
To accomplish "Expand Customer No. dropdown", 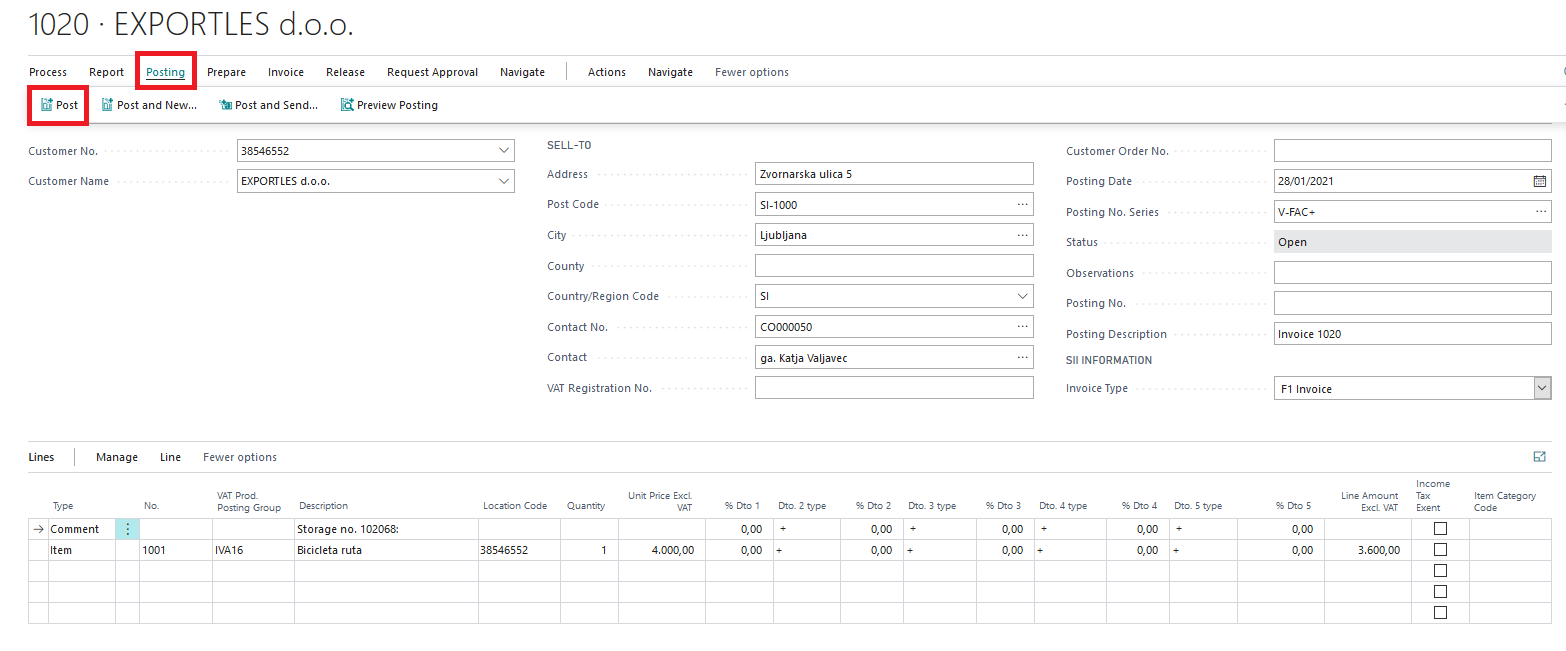I will click(503, 151).
